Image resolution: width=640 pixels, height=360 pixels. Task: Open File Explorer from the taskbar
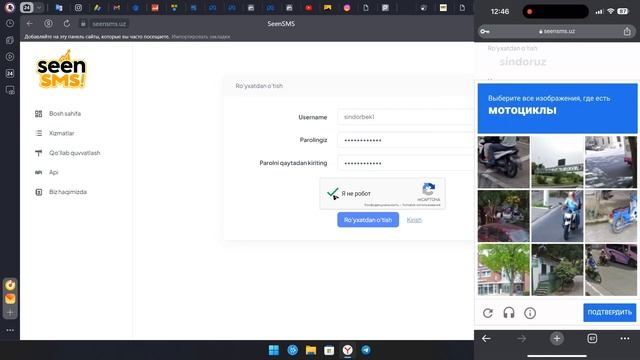click(311, 350)
